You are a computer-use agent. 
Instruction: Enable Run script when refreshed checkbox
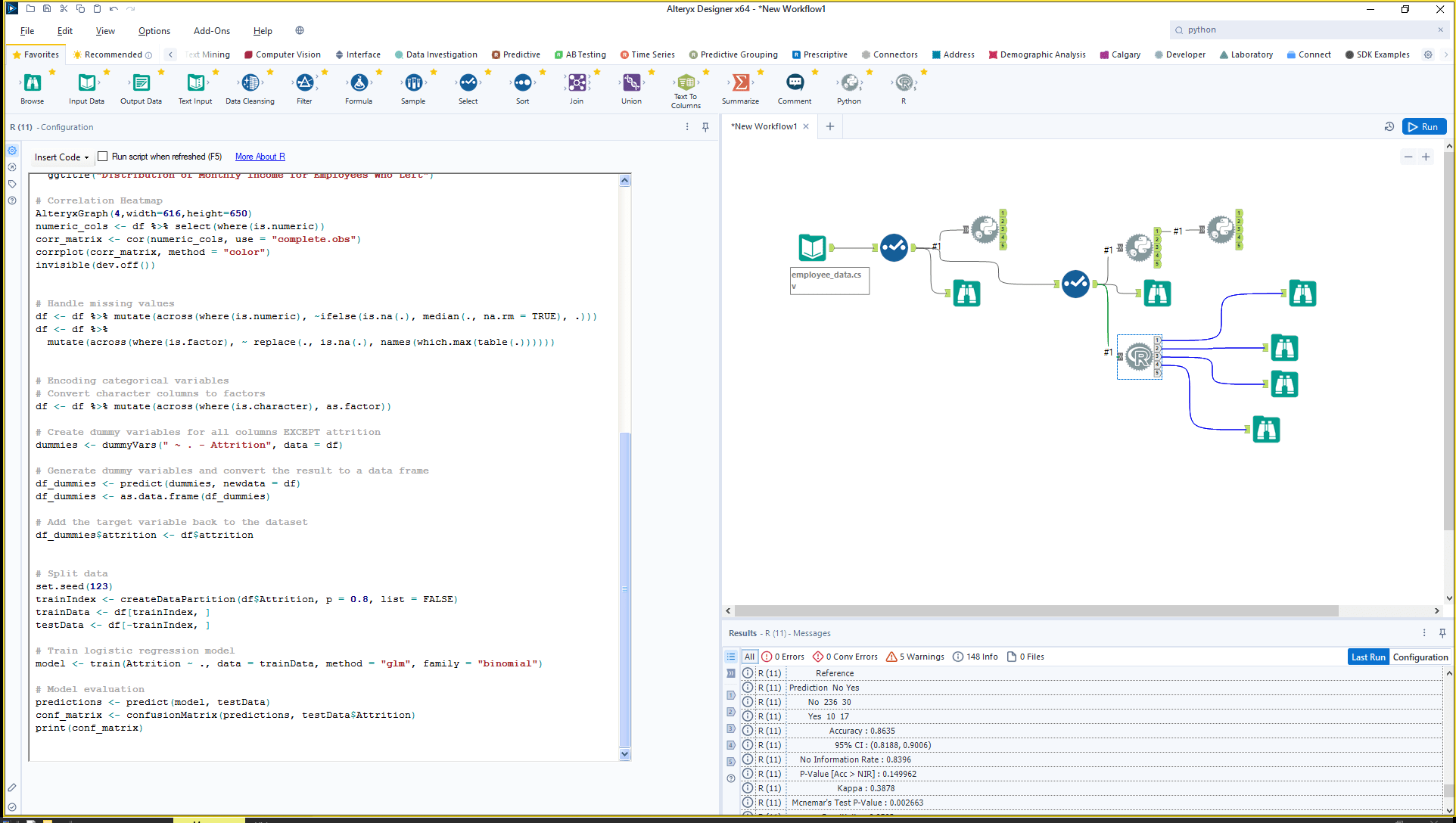click(x=102, y=157)
